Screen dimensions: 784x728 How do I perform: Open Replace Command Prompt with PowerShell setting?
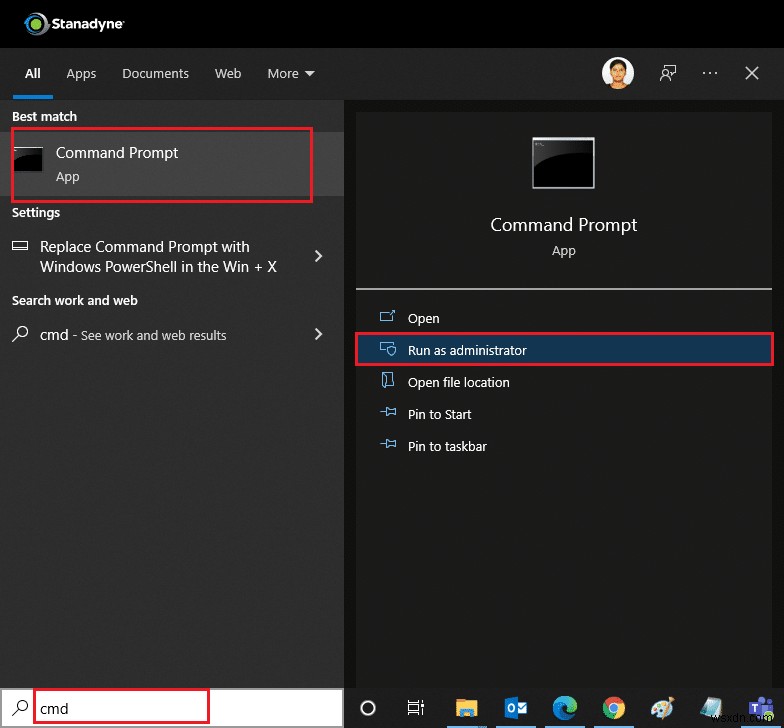click(x=158, y=256)
